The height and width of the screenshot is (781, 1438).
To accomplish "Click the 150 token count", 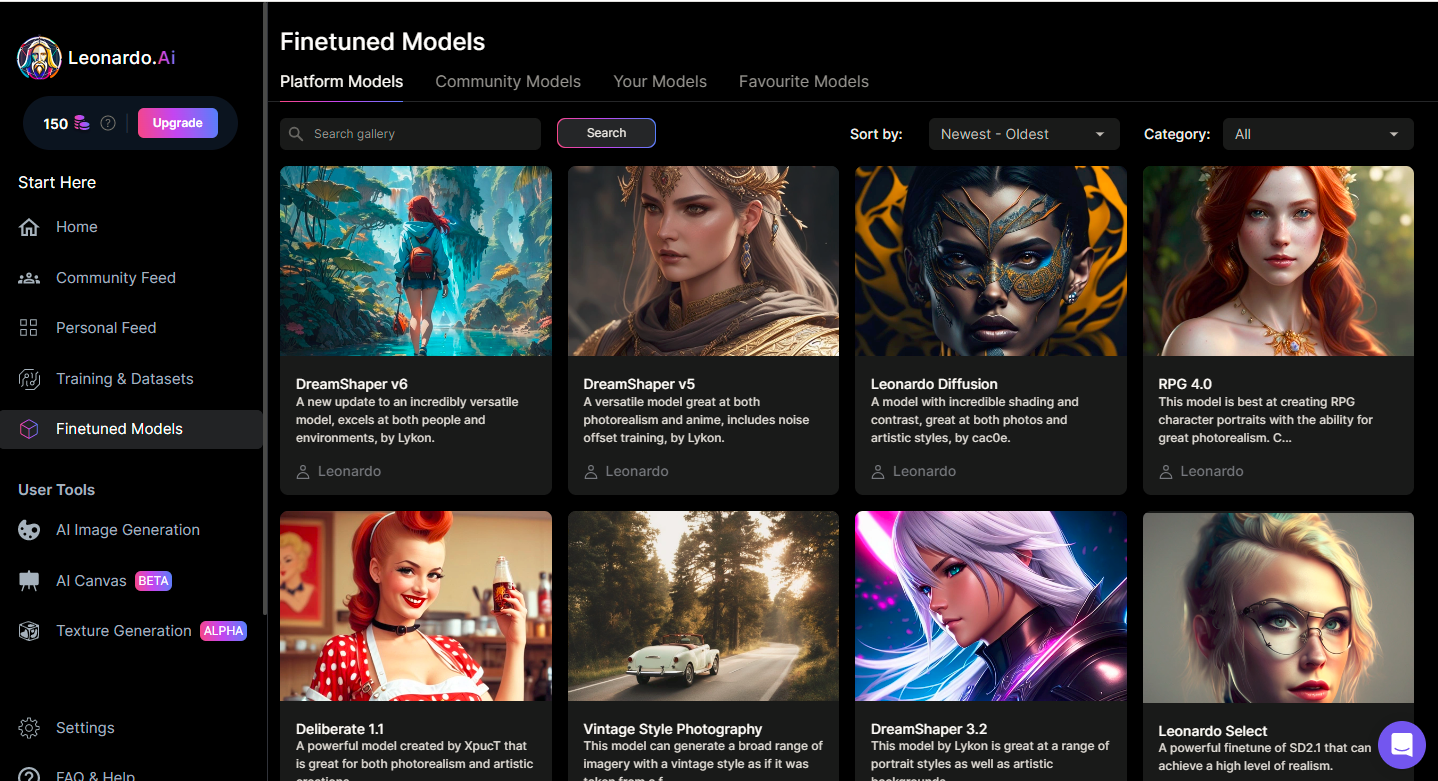I will pos(56,124).
